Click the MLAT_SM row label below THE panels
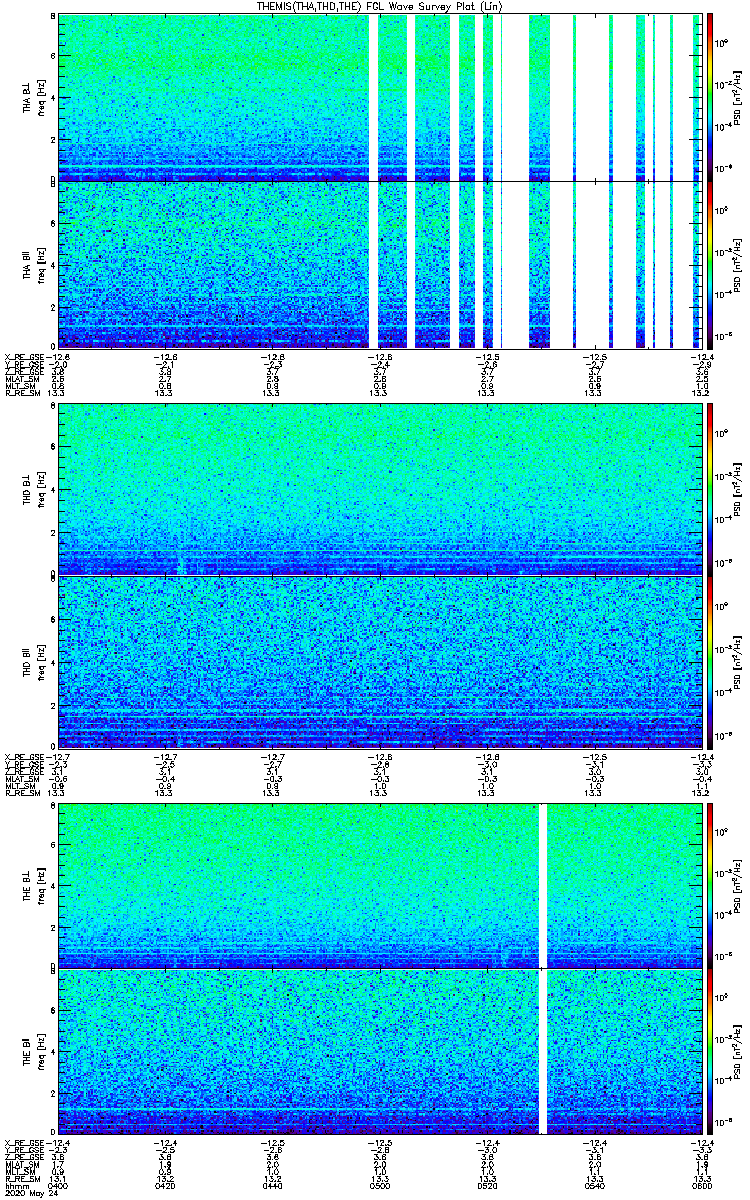The width and height of the screenshot is (750, 1200). pos(20,1166)
